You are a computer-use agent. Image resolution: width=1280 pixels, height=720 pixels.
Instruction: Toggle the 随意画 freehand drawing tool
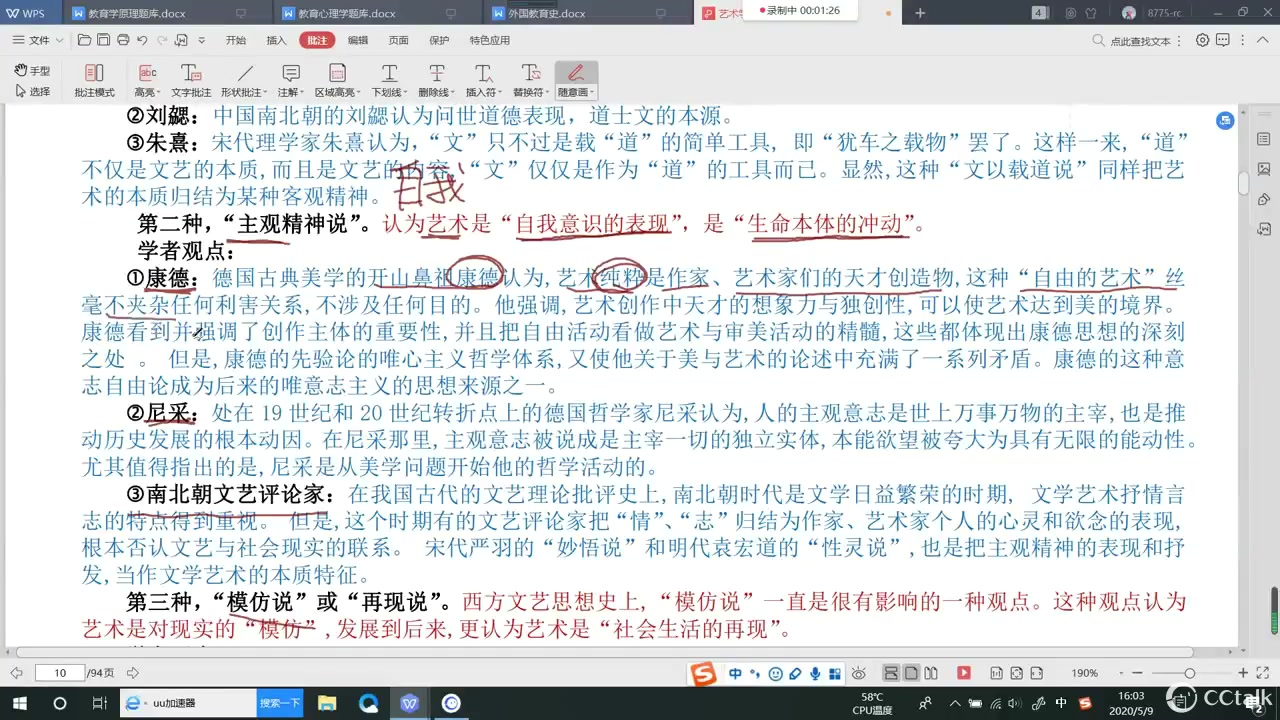pyautogui.click(x=575, y=81)
